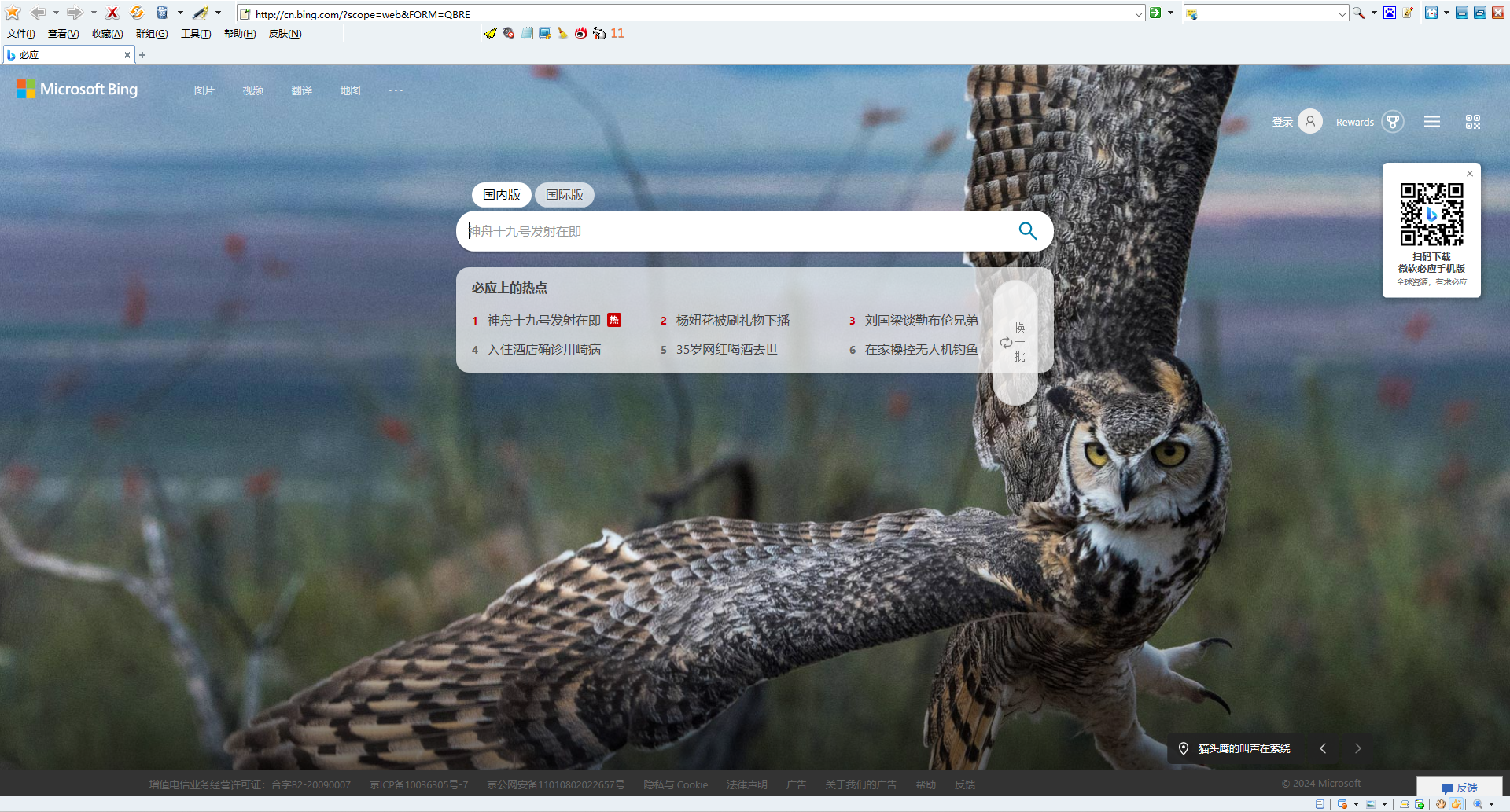The width and height of the screenshot is (1510, 812).
Task: Click the recycle bin toolbar icon
Action: point(161,13)
